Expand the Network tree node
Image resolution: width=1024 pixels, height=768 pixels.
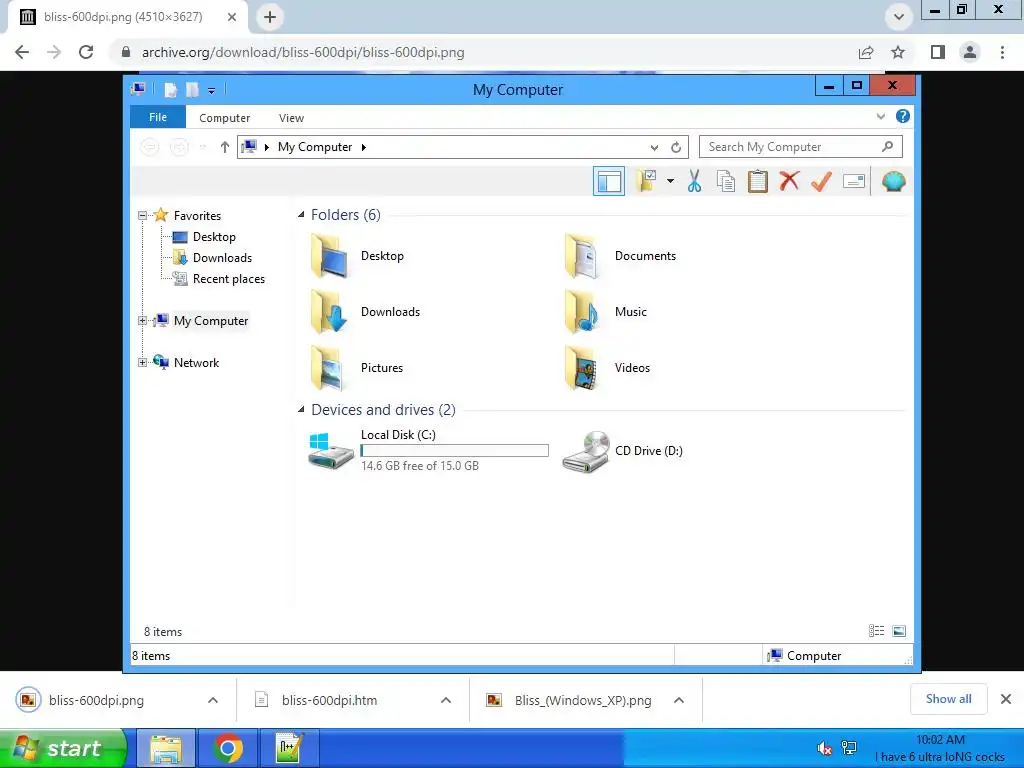pyautogui.click(x=142, y=362)
